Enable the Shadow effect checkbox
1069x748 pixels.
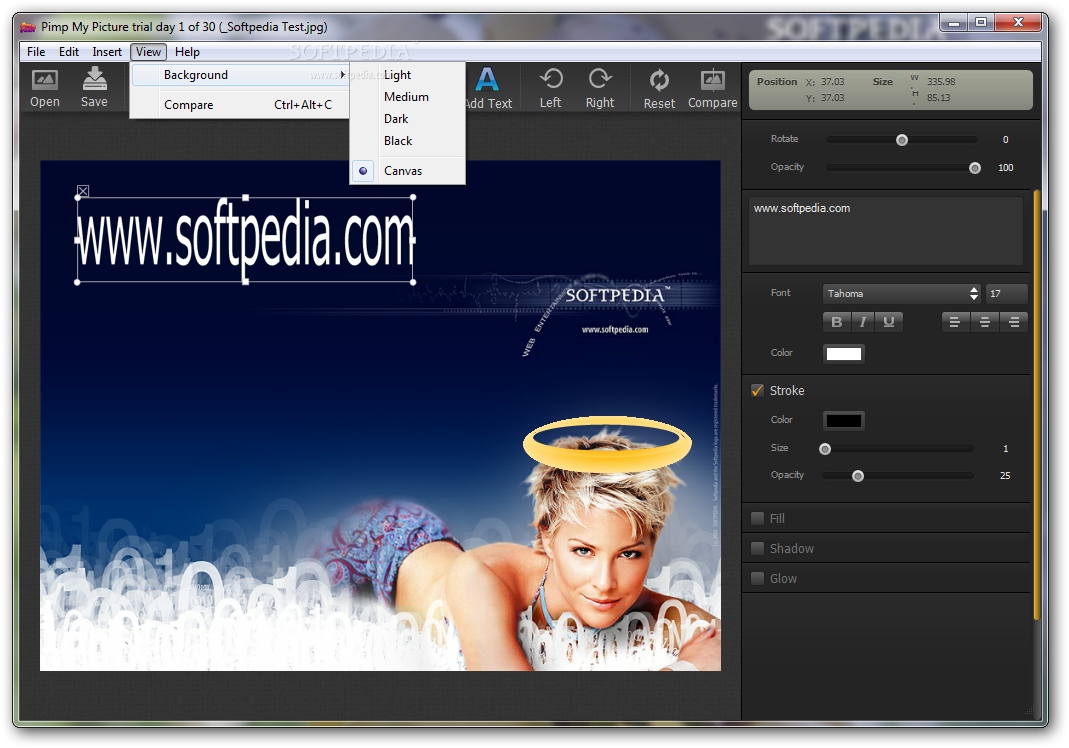click(757, 548)
